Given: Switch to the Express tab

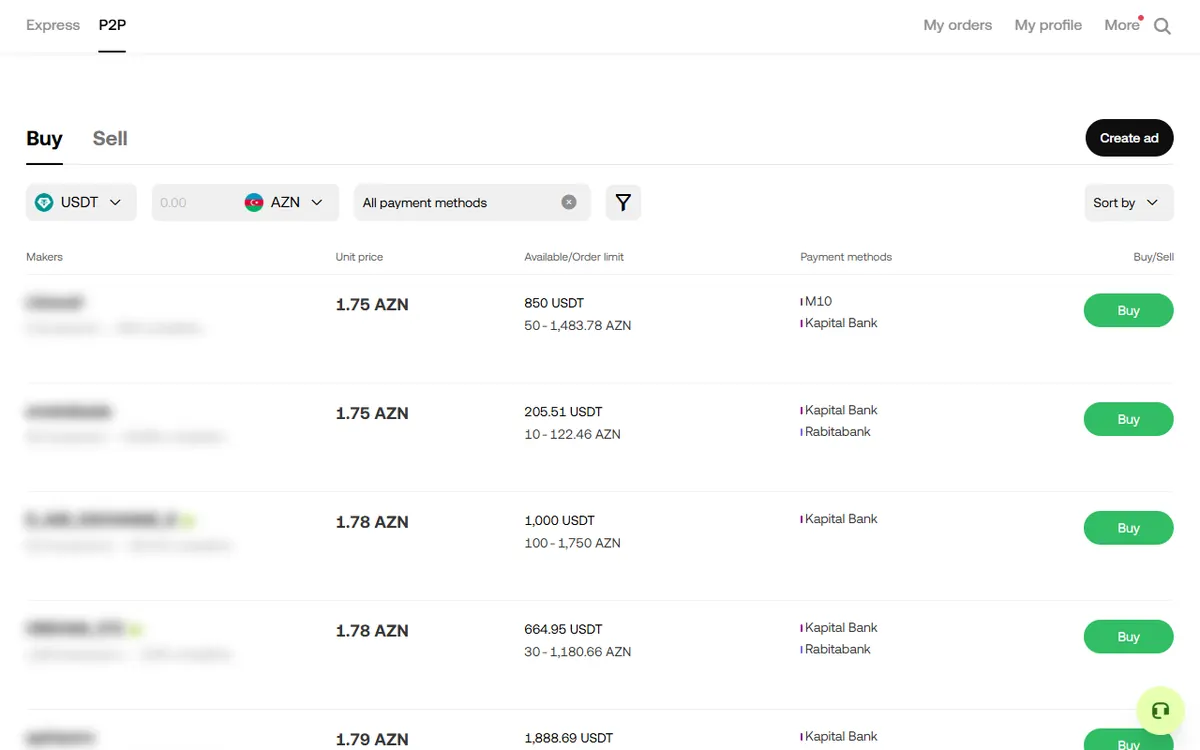Looking at the screenshot, I should [x=53, y=25].
